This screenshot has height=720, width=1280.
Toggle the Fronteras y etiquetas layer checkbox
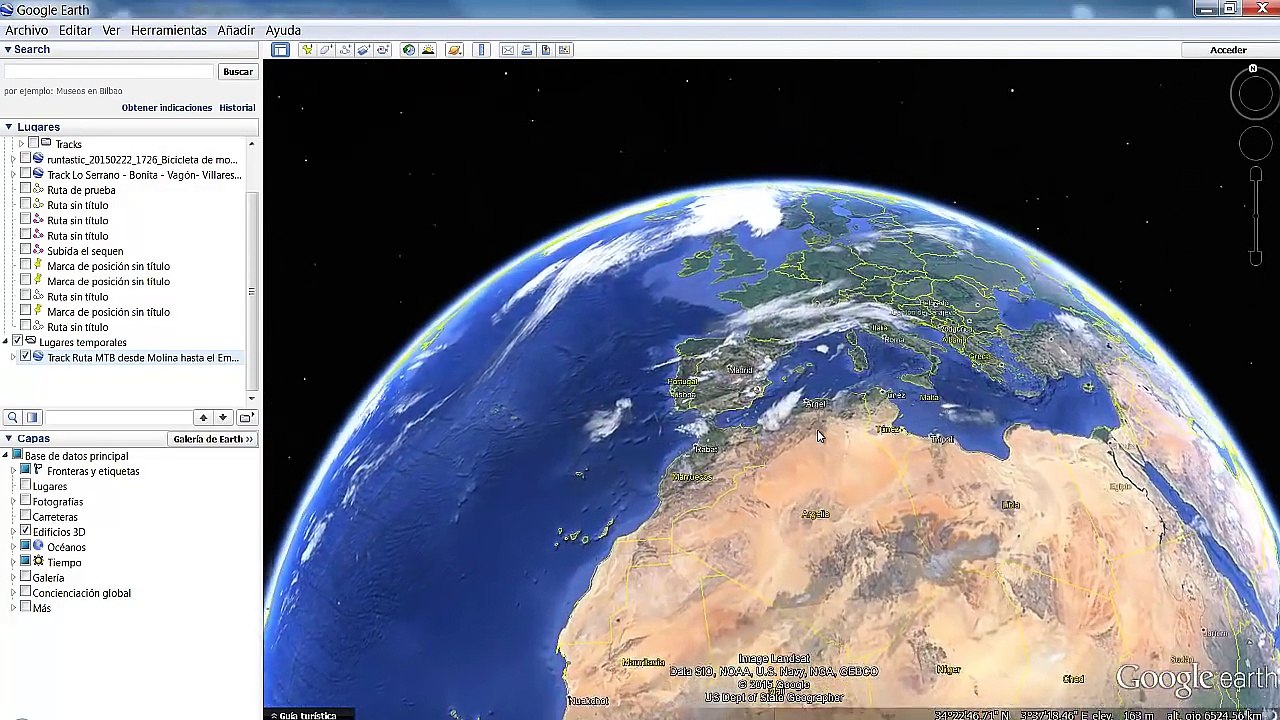(x=26, y=471)
